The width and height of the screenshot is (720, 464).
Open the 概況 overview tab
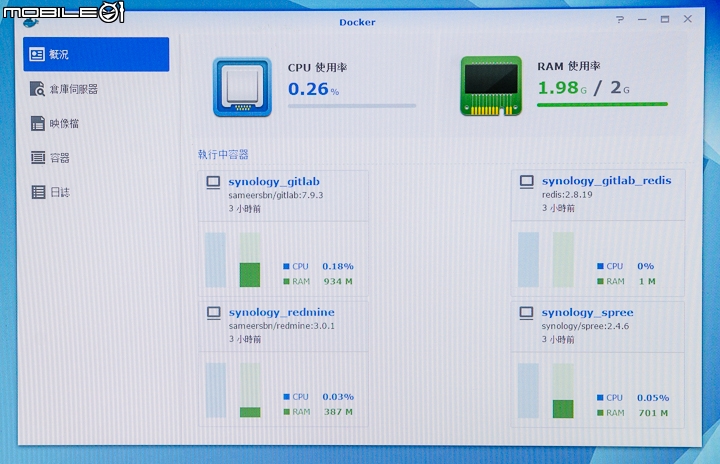click(x=96, y=54)
